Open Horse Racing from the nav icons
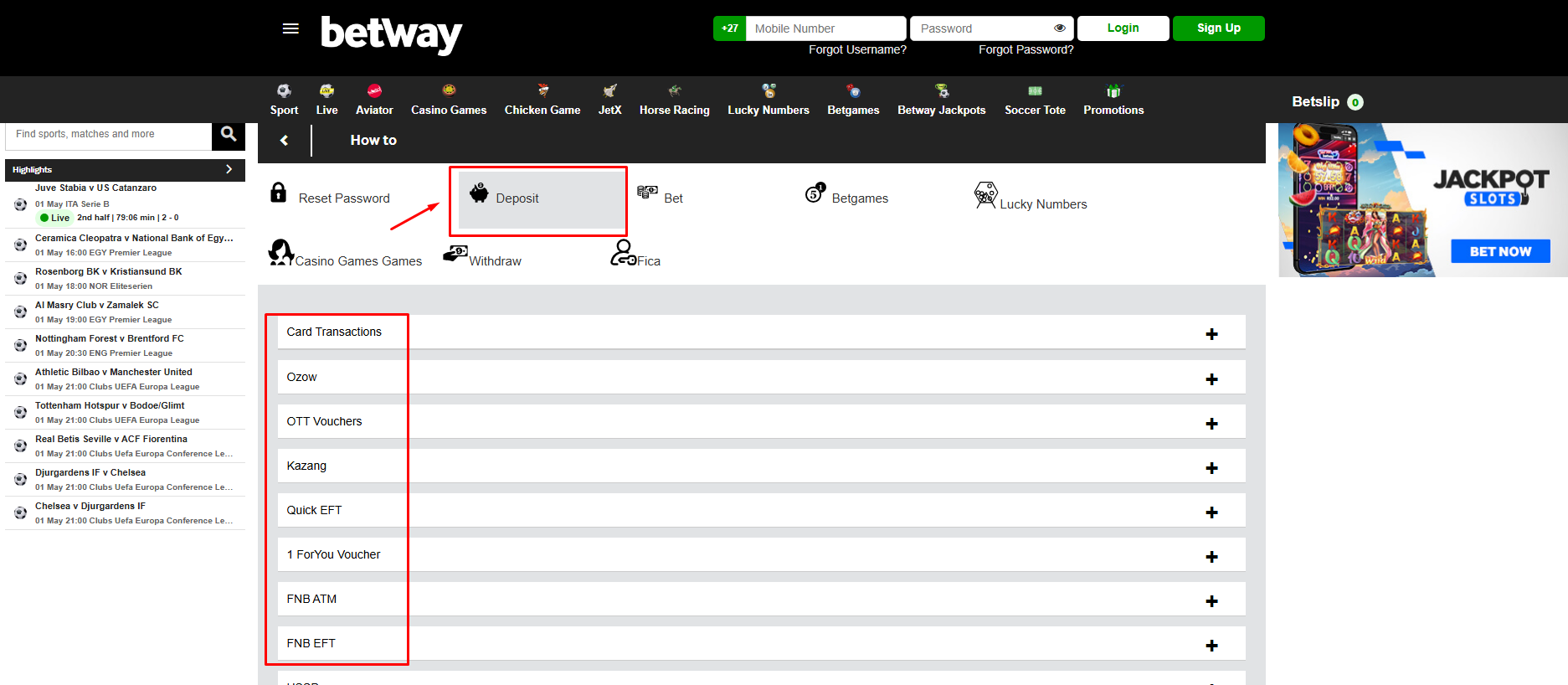The width and height of the screenshot is (1568, 685). [x=674, y=91]
